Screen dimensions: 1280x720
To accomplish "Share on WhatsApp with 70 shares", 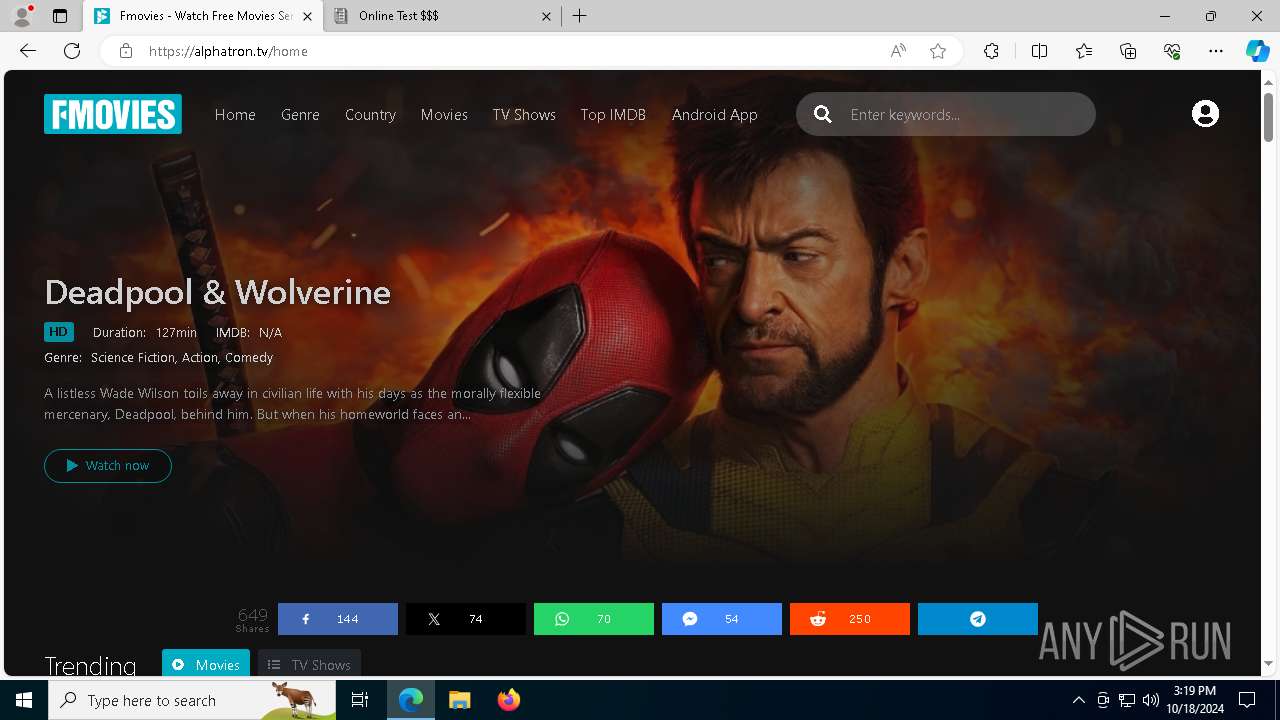I will tap(594, 619).
